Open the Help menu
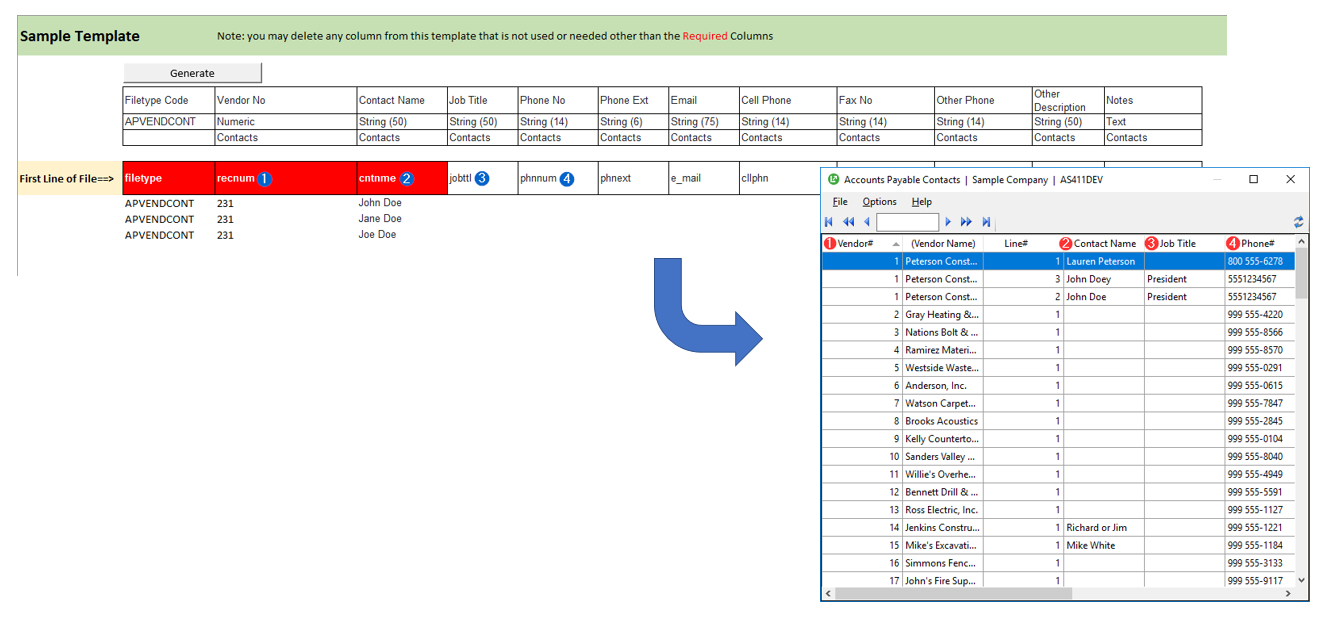 click(x=921, y=202)
